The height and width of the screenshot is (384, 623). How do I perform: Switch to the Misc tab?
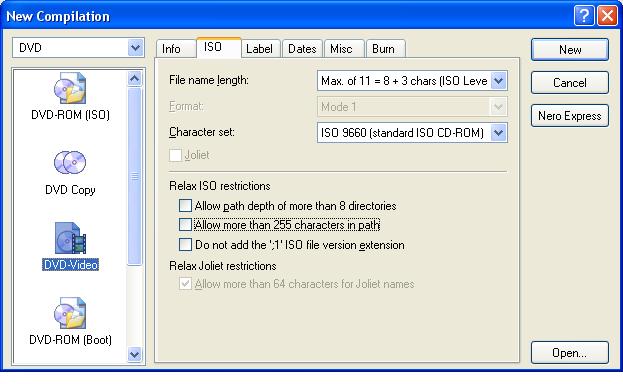(344, 49)
